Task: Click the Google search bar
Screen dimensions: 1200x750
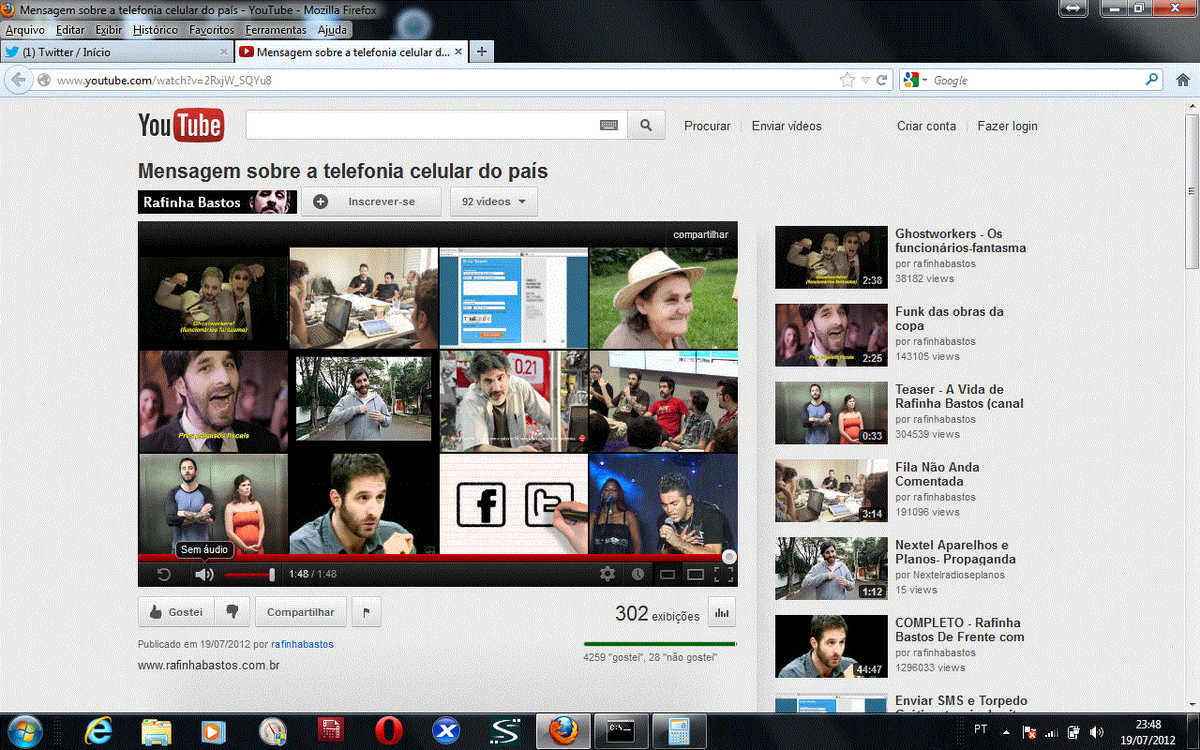Action: pyautogui.click(x=1035, y=80)
